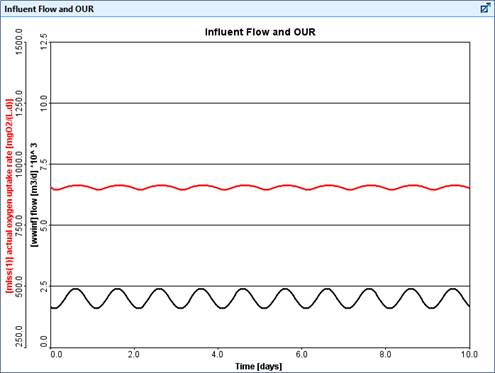Click the 8.0 tick on time axis
Viewport: 495px width, 373px height.
385,354
